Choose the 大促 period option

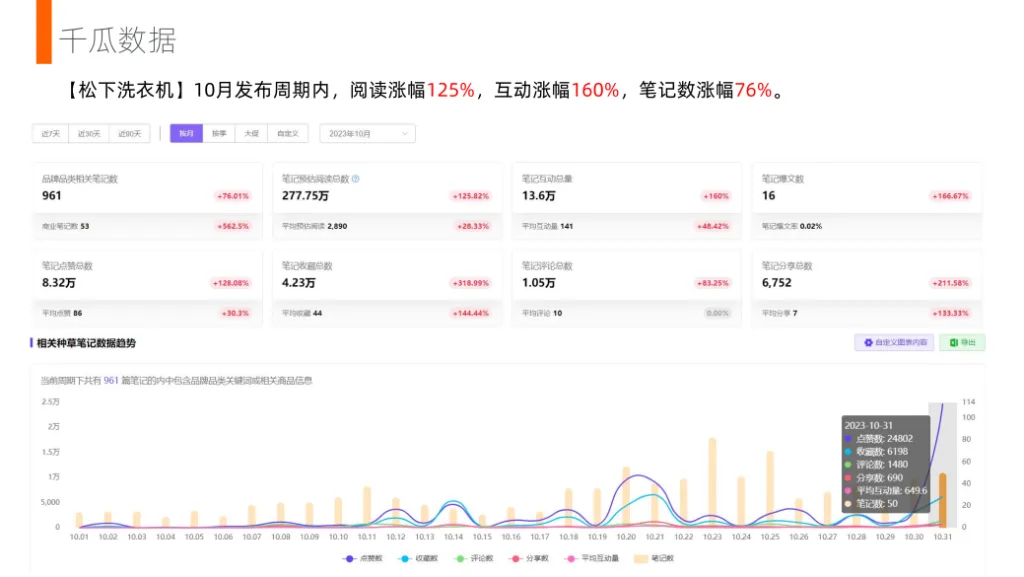click(252, 134)
